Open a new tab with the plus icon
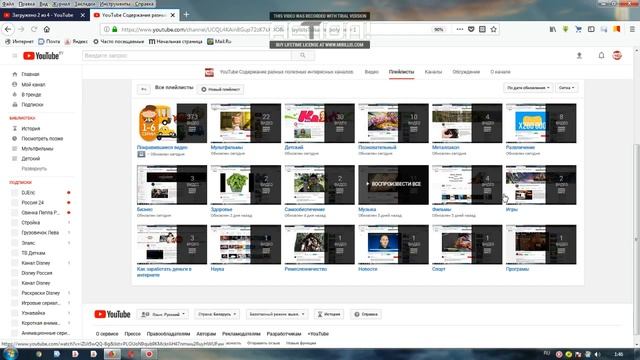Viewport: 640px width, 360px height. [186, 15]
